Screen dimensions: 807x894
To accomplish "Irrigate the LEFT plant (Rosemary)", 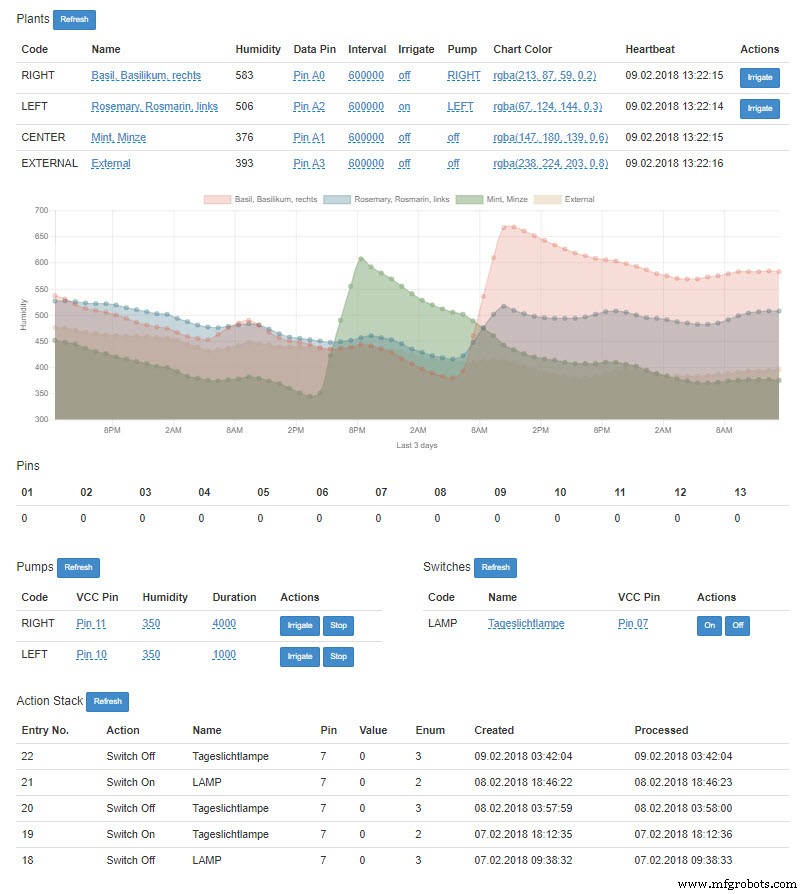I will coord(760,108).
